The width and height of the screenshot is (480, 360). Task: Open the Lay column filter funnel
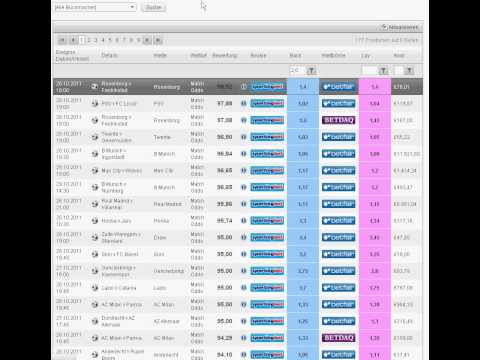[383, 70]
